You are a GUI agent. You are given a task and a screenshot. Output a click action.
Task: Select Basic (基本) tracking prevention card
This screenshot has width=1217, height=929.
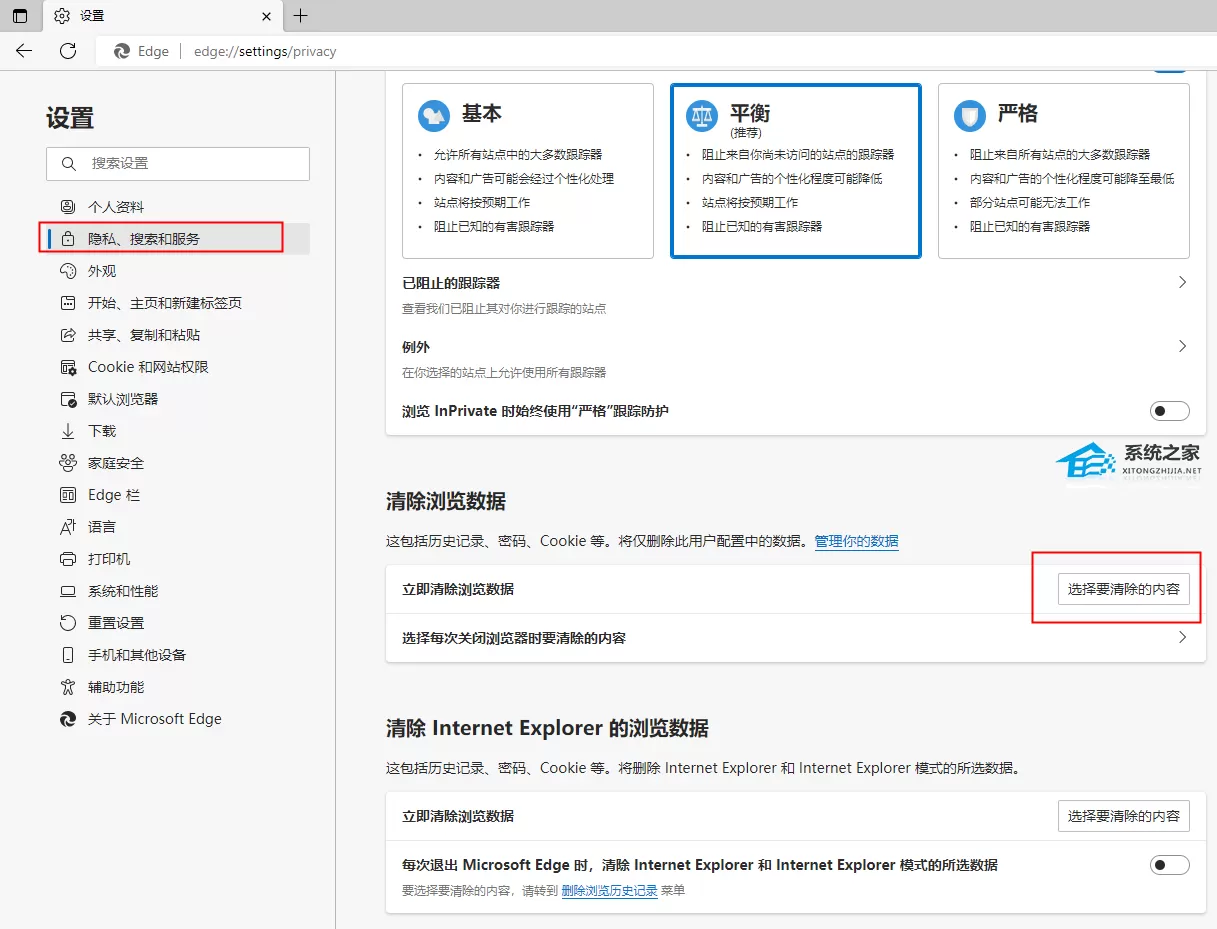(x=528, y=171)
